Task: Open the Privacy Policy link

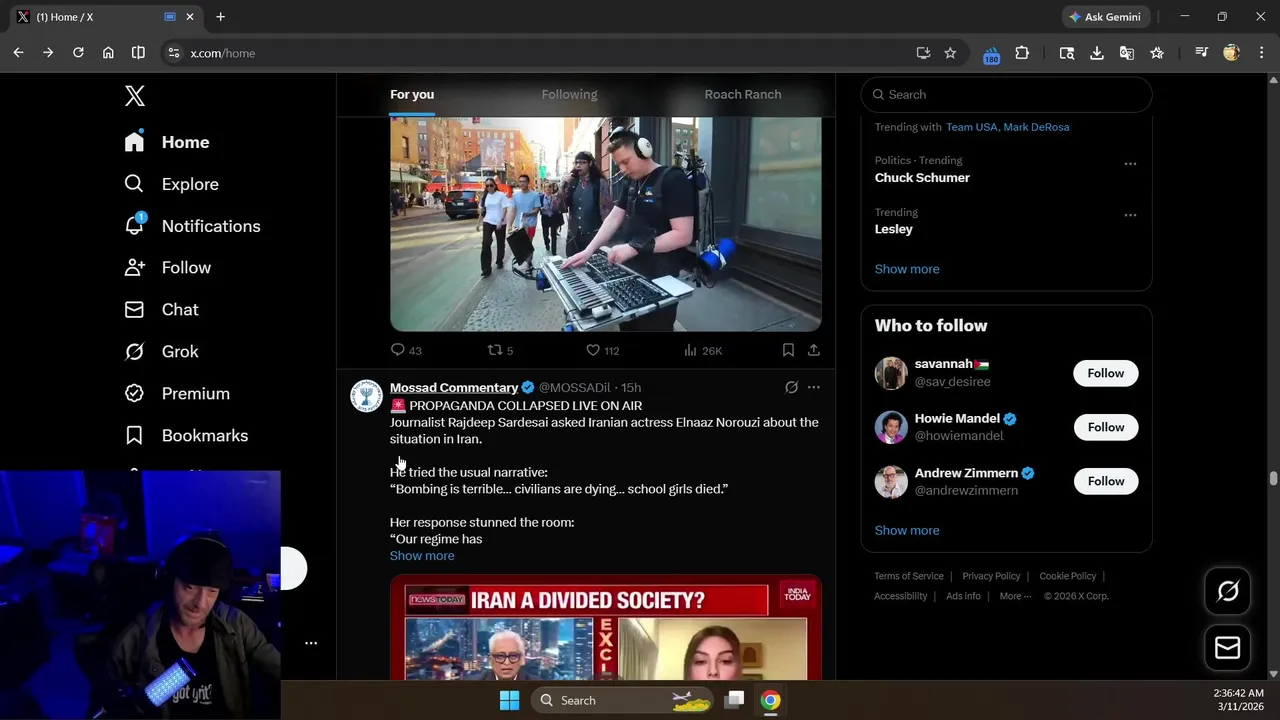Action: [x=991, y=576]
